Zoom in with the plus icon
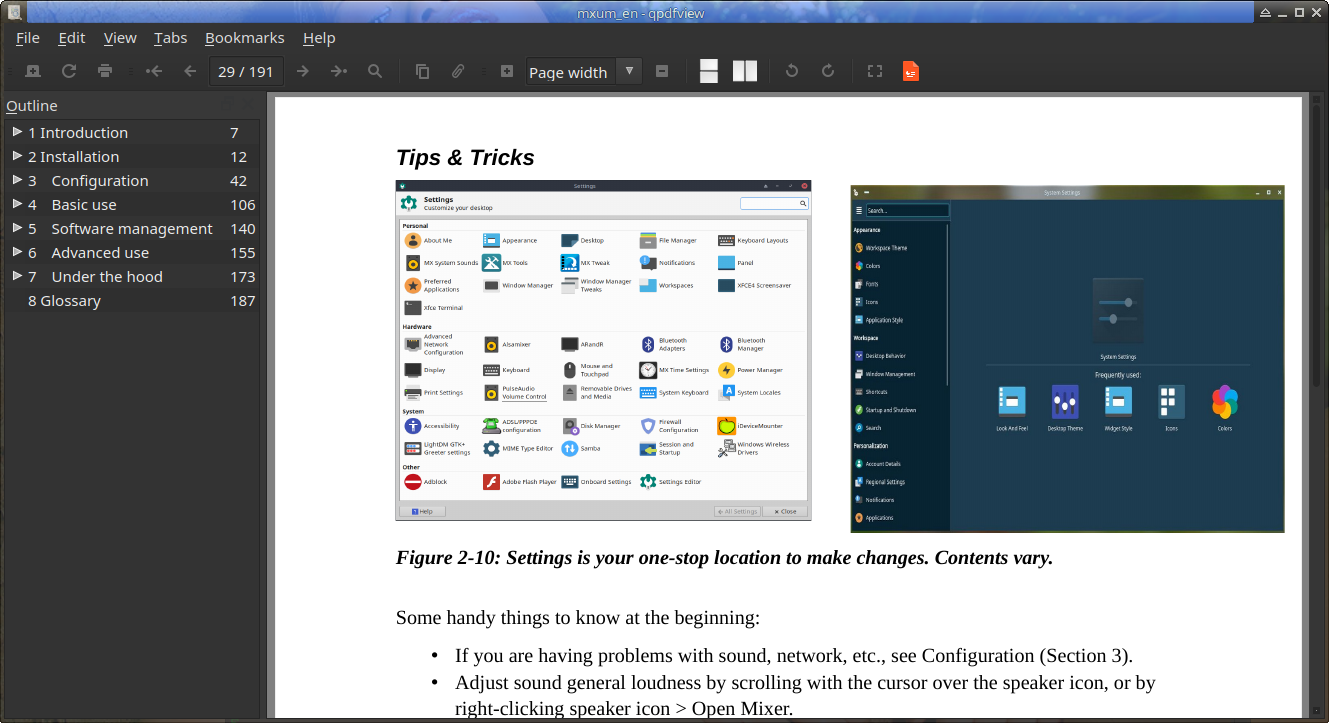1329x723 pixels. [x=507, y=71]
